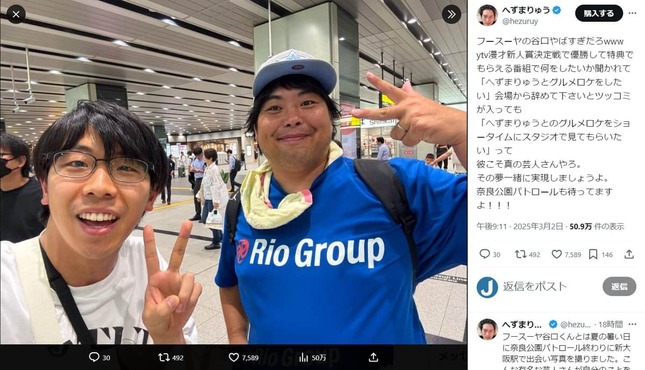Screen dimensions: 645x370
Task: Open three-dot menu on the reply post
Action: coord(632,324)
